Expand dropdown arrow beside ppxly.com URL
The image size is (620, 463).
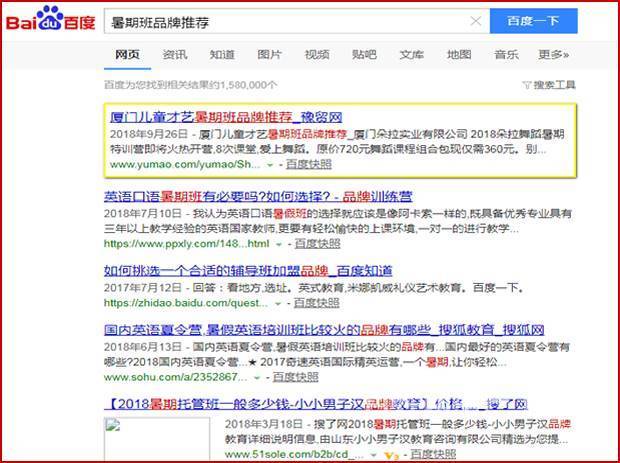279,244
